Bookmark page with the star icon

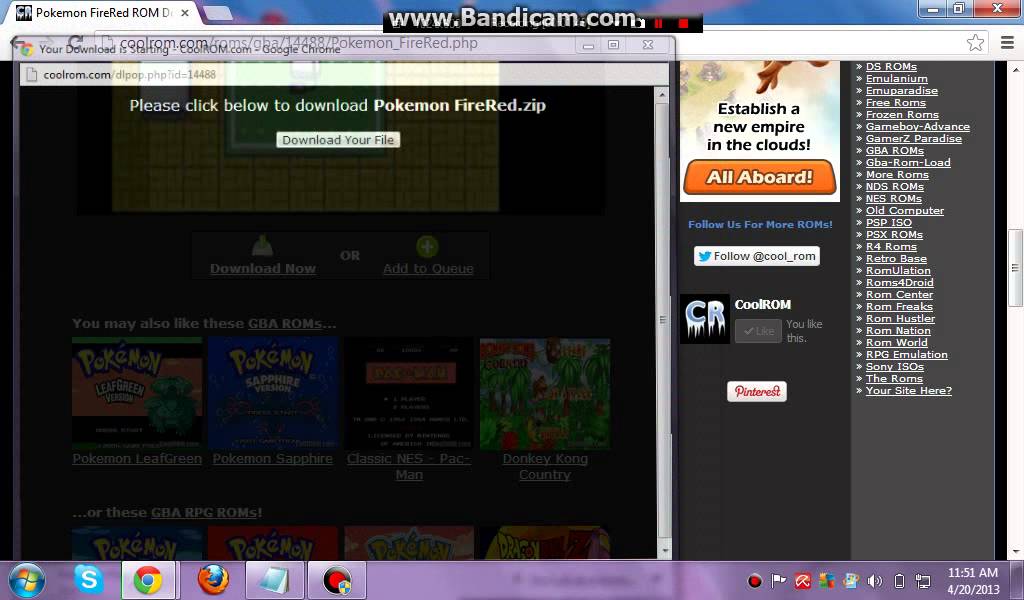(x=975, y=43)
